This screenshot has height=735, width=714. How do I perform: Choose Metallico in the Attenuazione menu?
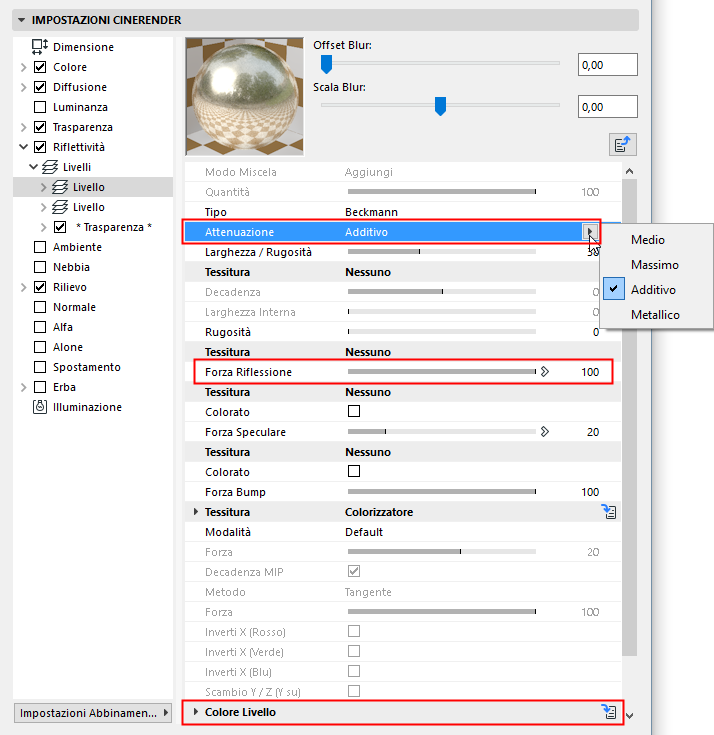click(656, 315)
